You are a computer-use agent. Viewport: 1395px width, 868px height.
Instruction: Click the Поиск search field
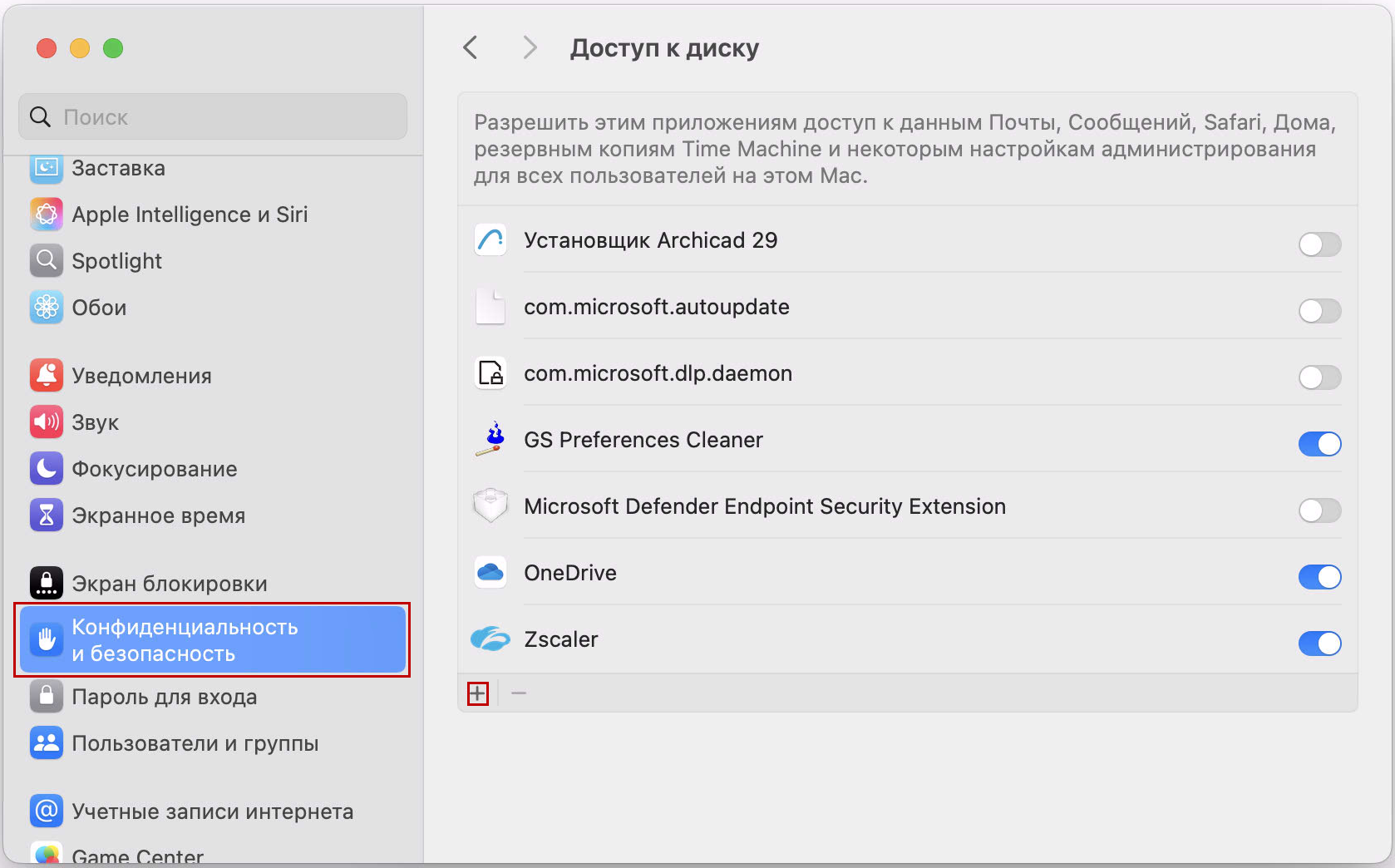pos(212,116)
